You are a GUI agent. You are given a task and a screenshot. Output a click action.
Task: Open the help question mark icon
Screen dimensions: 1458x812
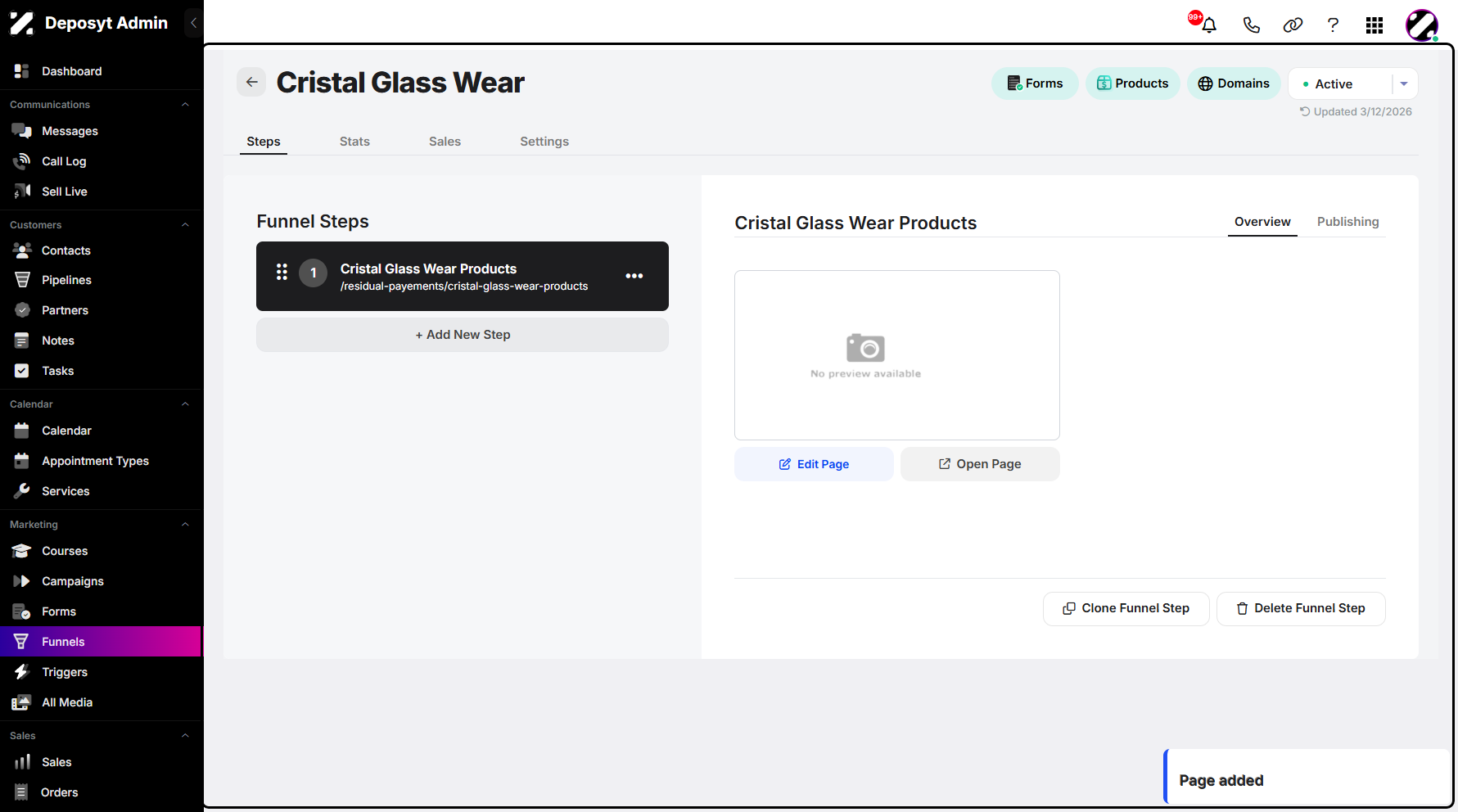(1333, 25)
